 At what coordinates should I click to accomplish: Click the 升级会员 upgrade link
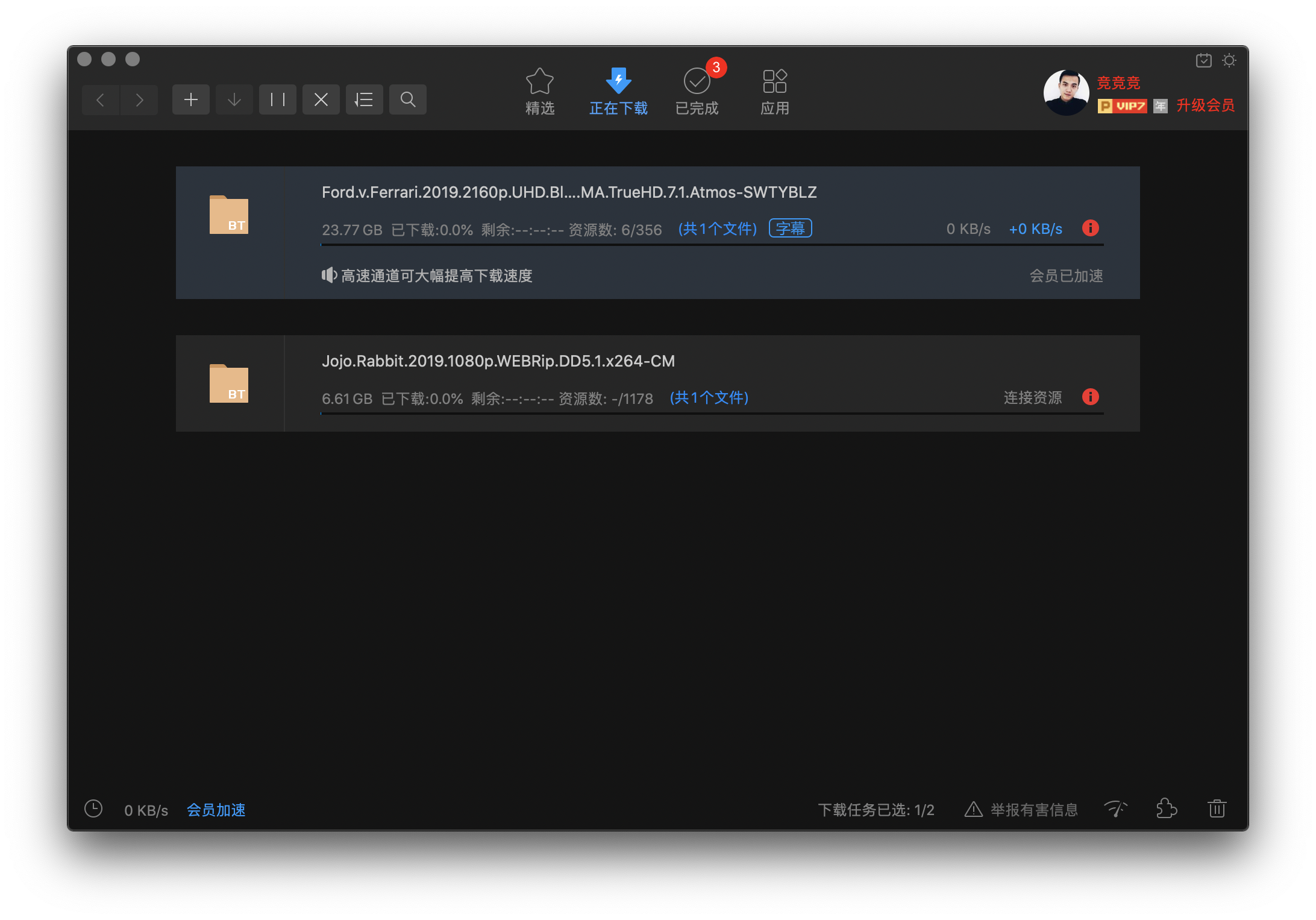pyautogui.click(x=1205, y=106)
